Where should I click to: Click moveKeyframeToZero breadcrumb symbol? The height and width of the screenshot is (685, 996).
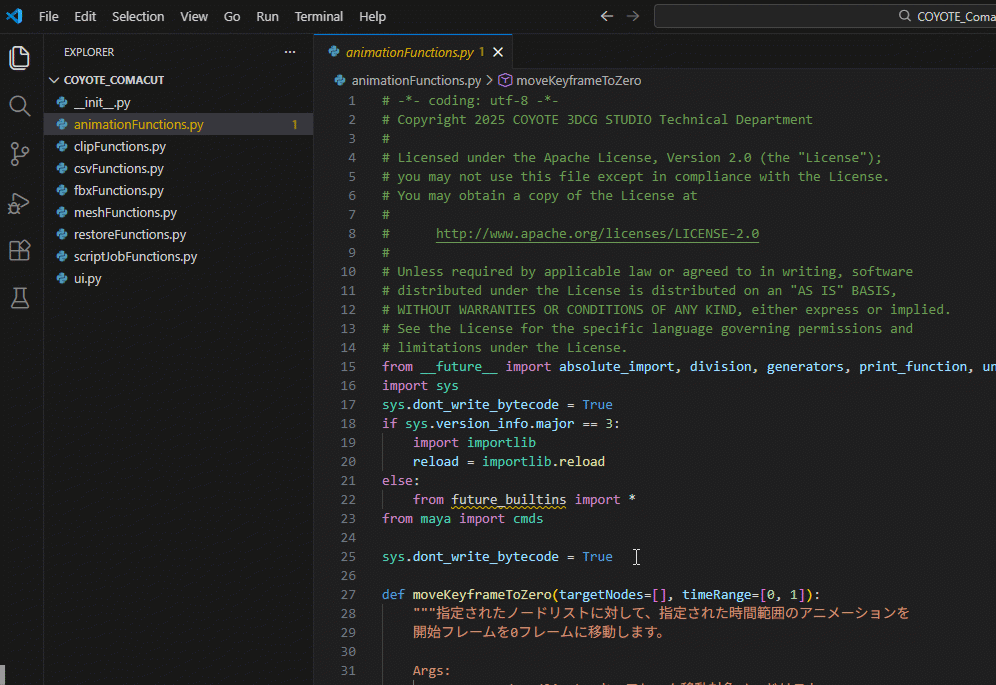point(578,80)
